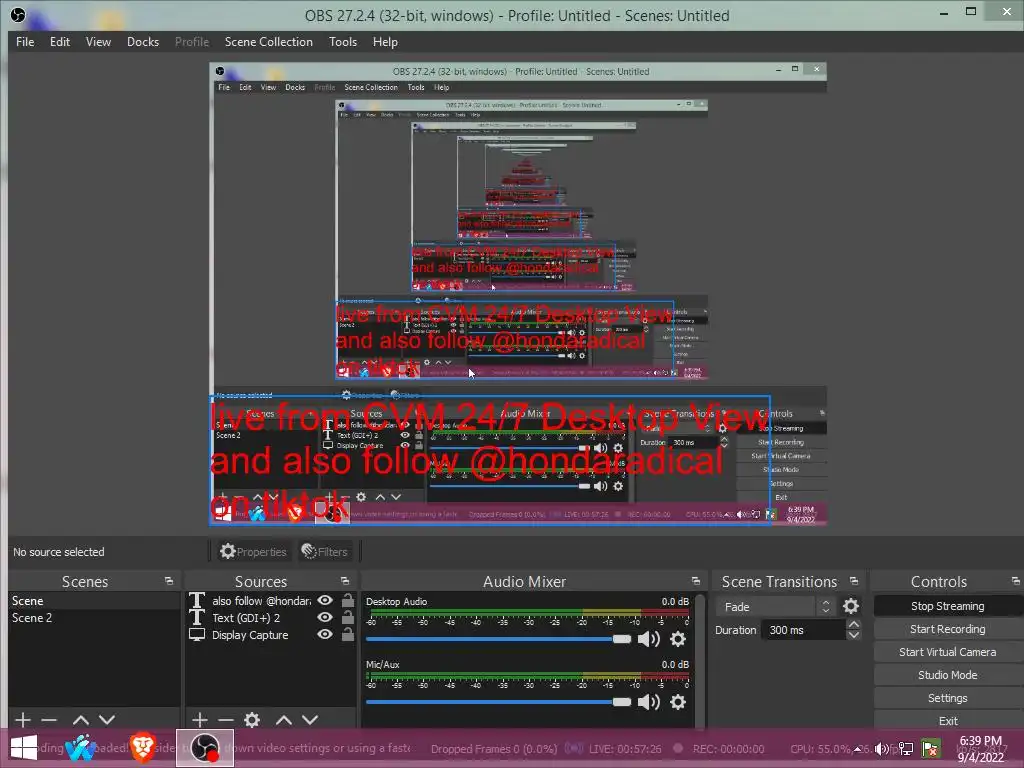Decrease transition duration with down arrow
1024x768 pixels.
tap(854, 635)
